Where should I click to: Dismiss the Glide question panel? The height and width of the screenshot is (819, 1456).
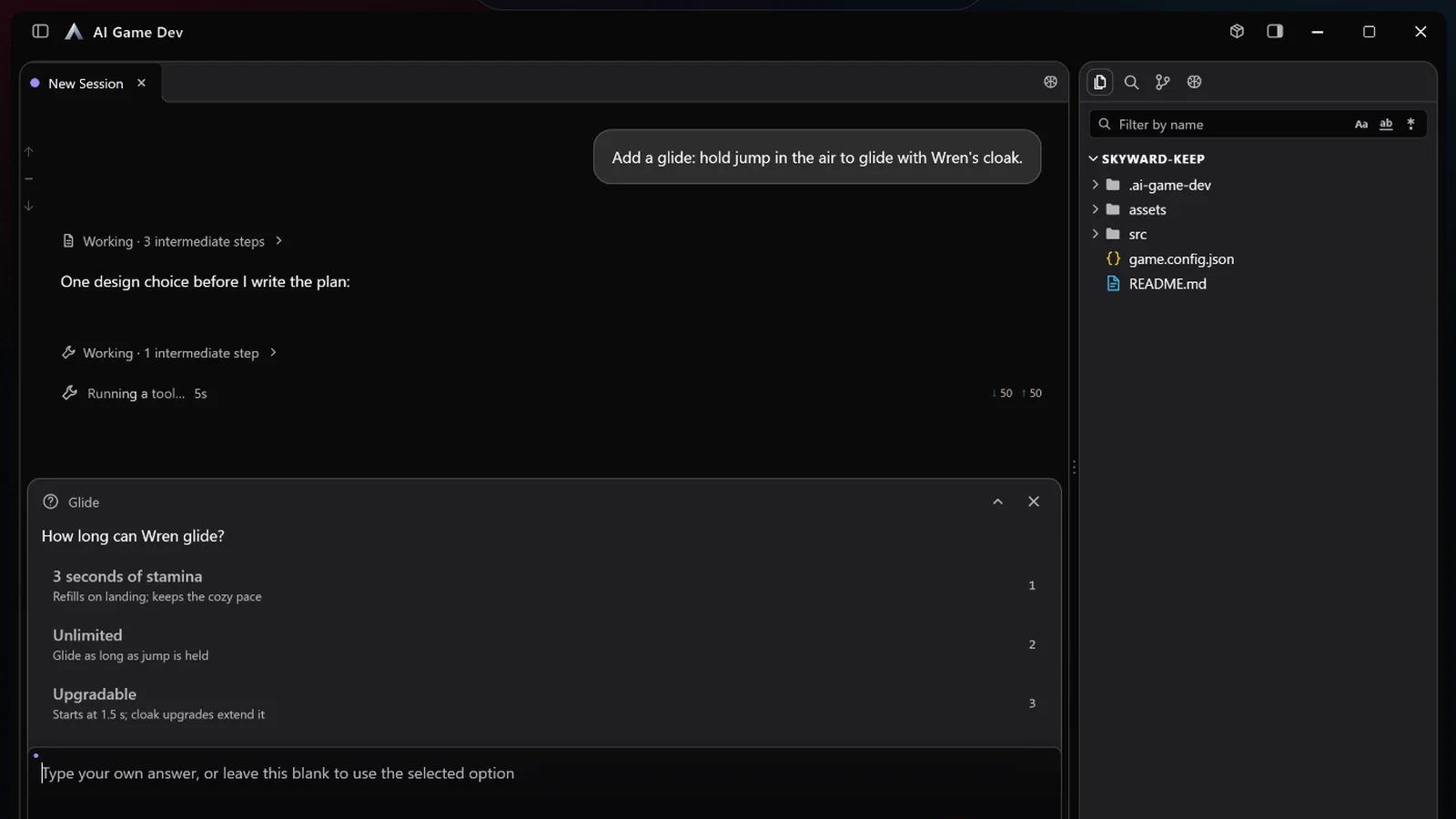1034,501
